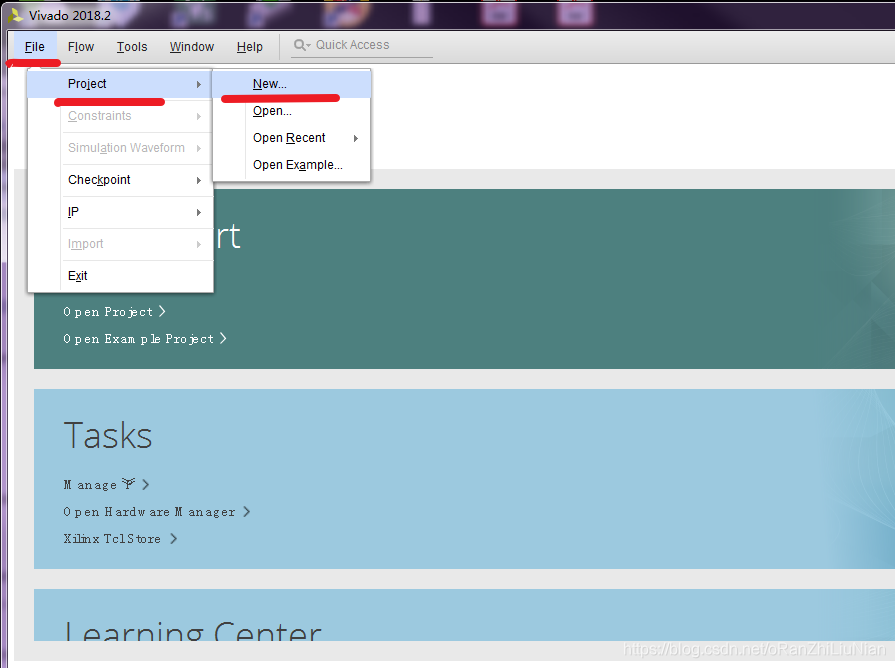Click the Tasks section heading

pos(108,436)
